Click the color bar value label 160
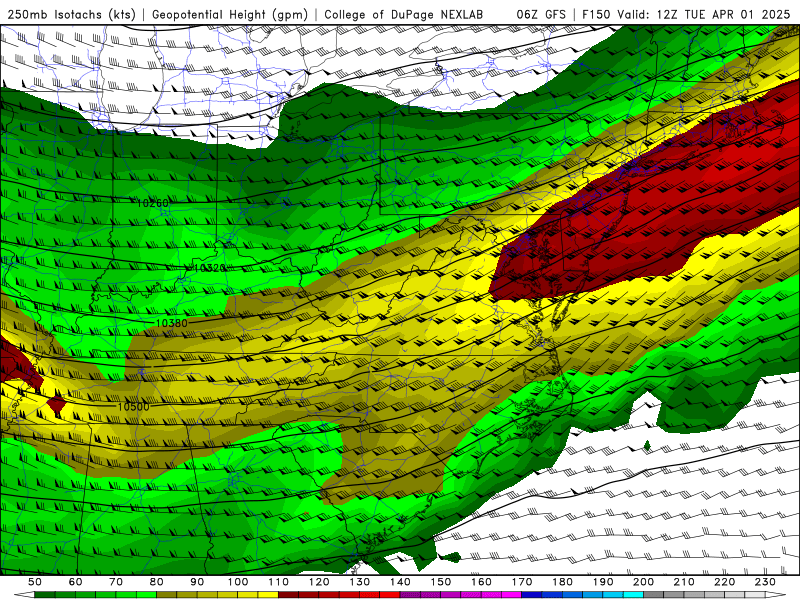 point(481,582)
